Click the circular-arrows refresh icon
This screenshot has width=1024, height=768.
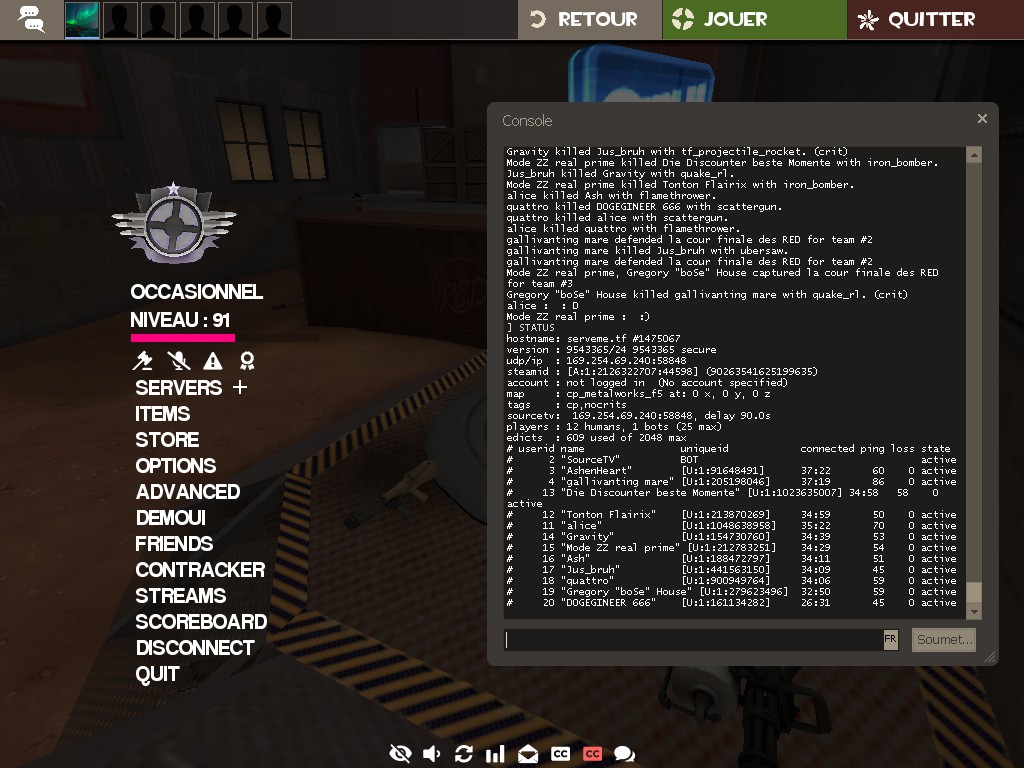tap(463, 753)
